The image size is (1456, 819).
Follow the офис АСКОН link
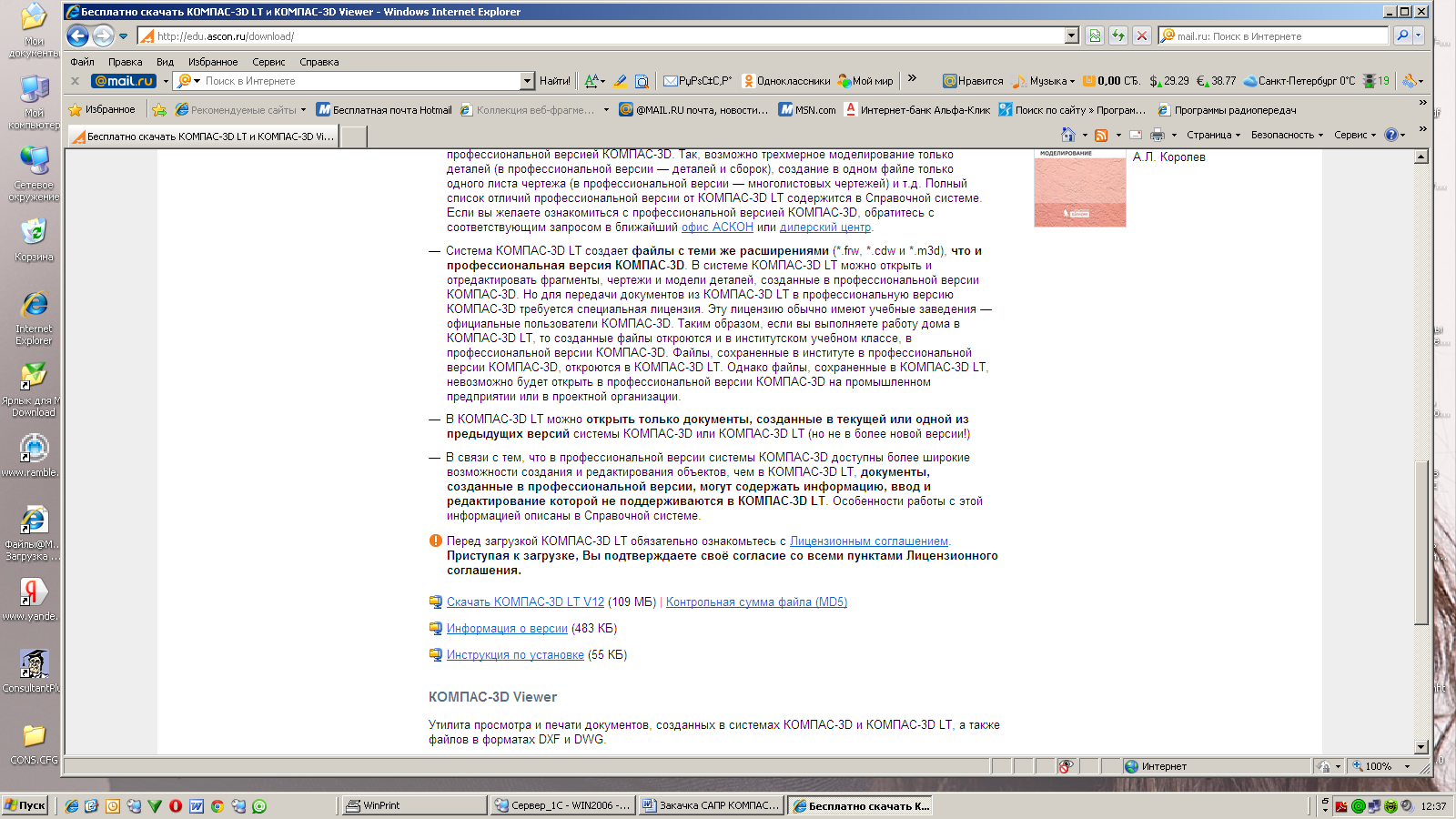[x=717, y=227]
